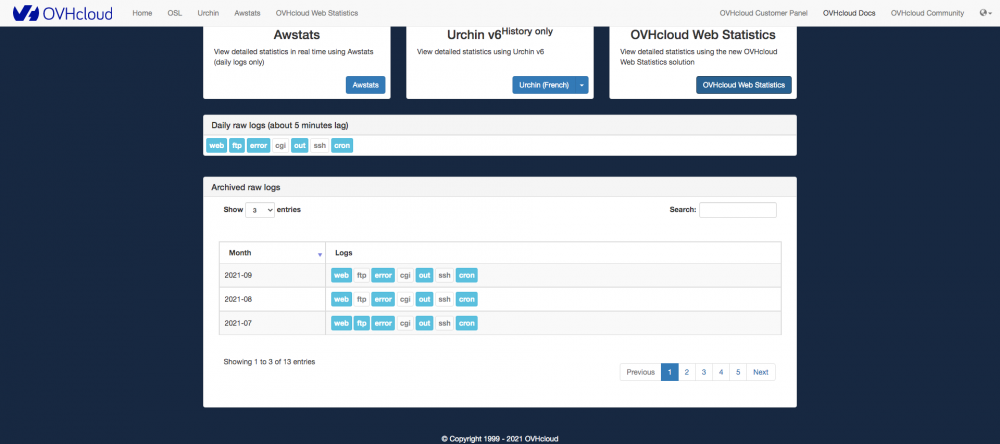Click ftp badge for 2021-09
The height and width of the screenshot is (444, 1000).
click(362, 276)
